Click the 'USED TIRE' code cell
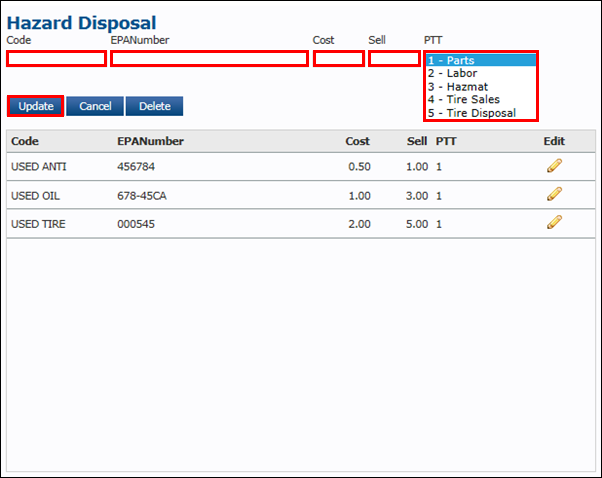 click(x=38, y=224)
